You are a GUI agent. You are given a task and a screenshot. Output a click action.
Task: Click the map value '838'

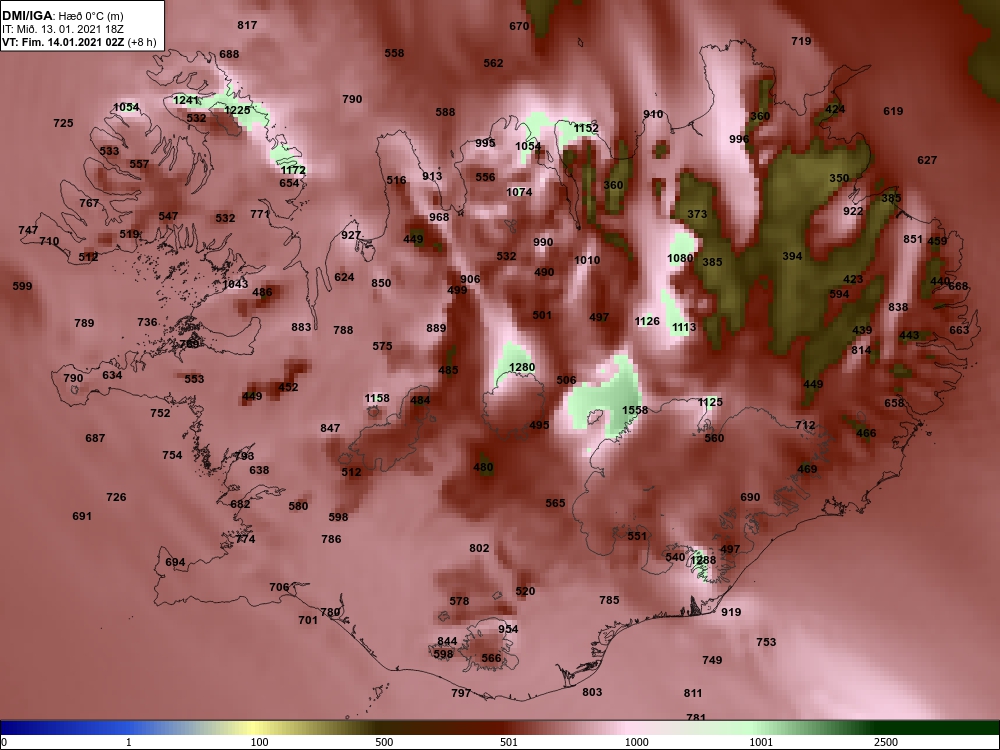(x=898, y=307)
